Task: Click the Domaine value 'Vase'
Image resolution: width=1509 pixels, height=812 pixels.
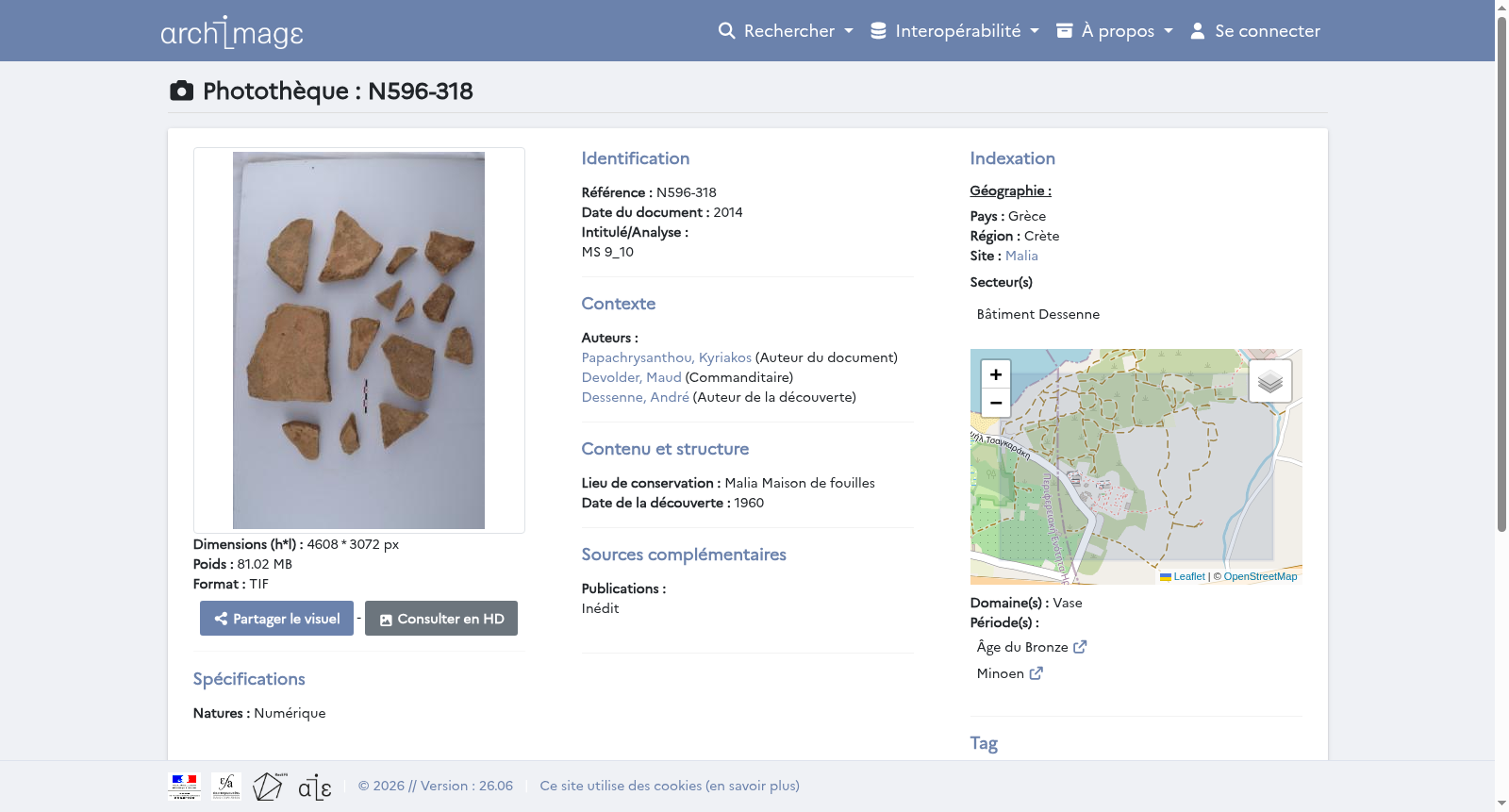Action: 1068,603
